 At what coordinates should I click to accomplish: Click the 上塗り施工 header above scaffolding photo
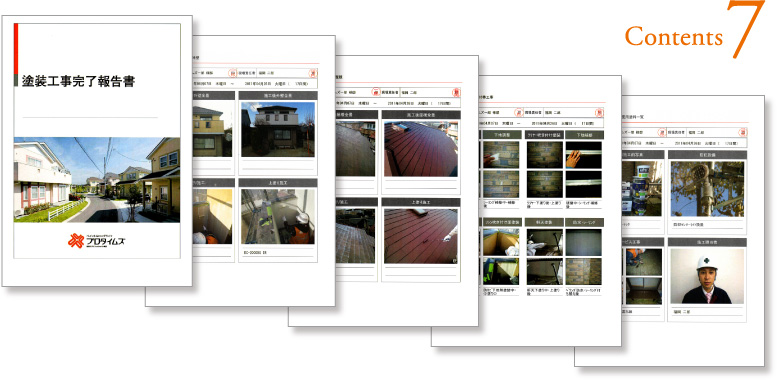coord(278,183)
